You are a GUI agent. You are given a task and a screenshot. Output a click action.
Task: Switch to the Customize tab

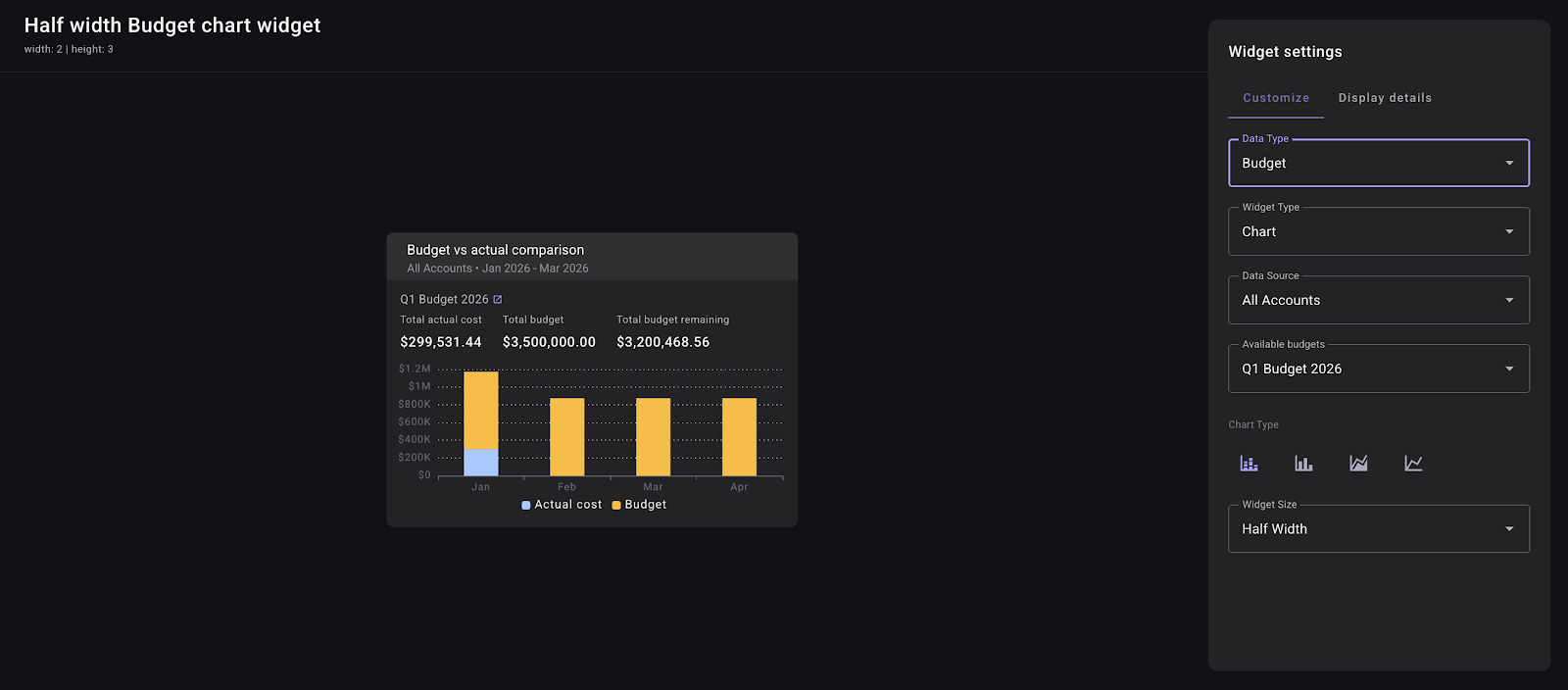click(x=1276, y=98)
